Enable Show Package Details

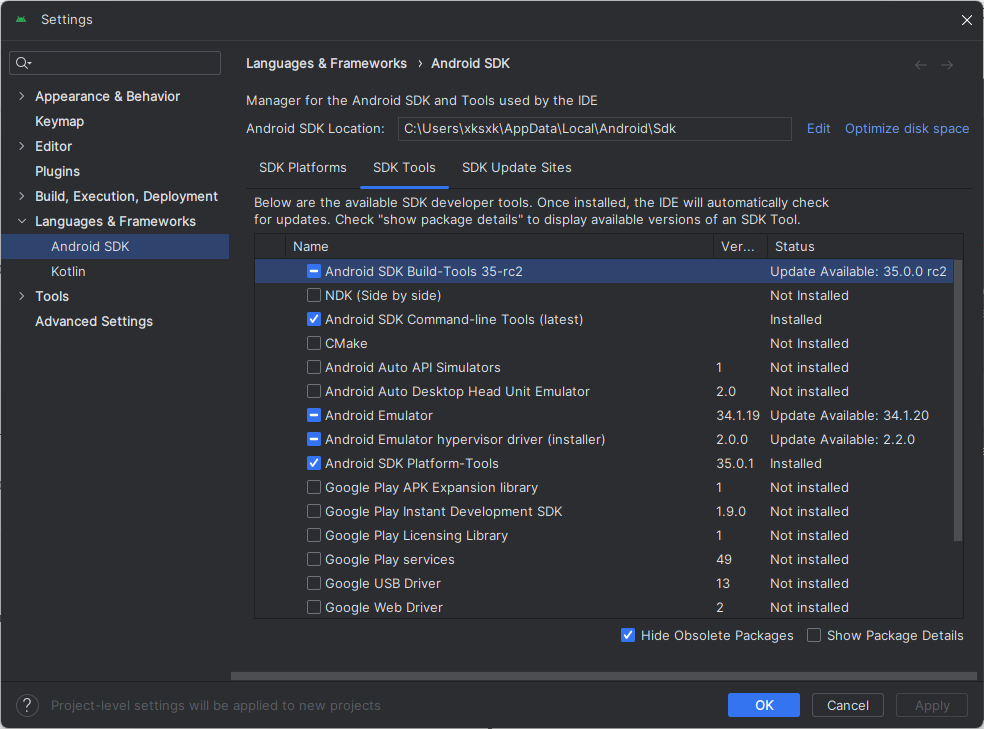tap(814, 635)
